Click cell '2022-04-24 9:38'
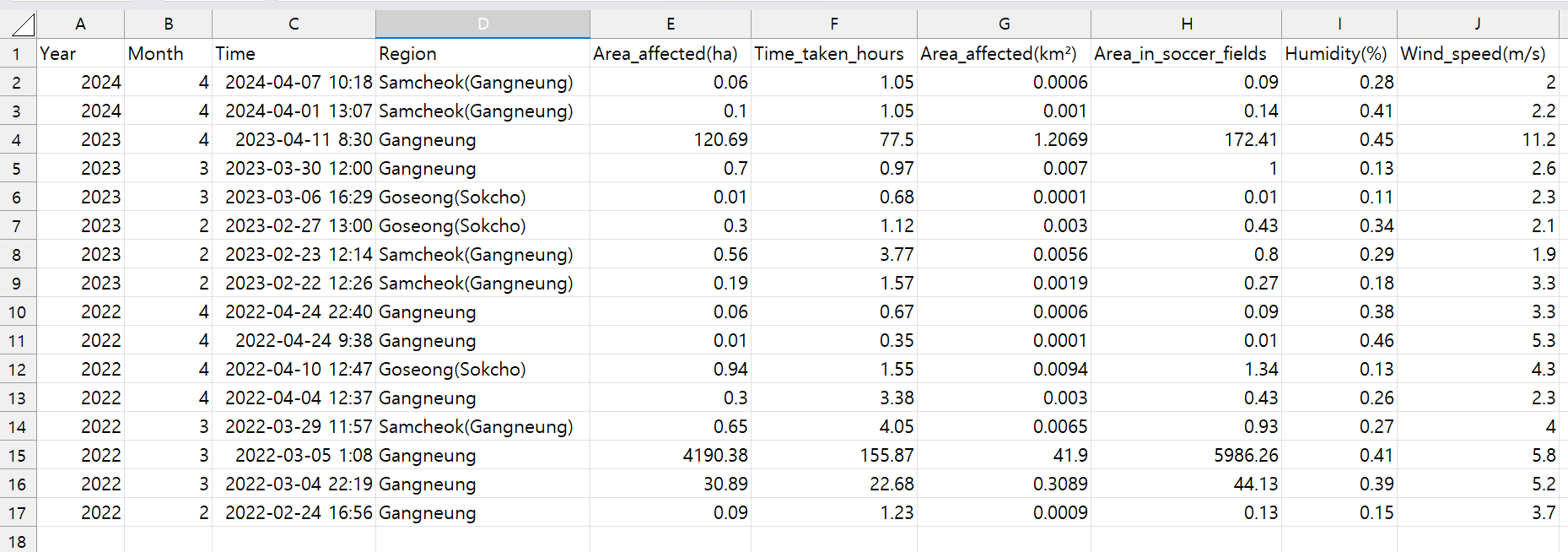Image resolution: width=1568 pixels, height=552 pixels. [x=294, y=341]
